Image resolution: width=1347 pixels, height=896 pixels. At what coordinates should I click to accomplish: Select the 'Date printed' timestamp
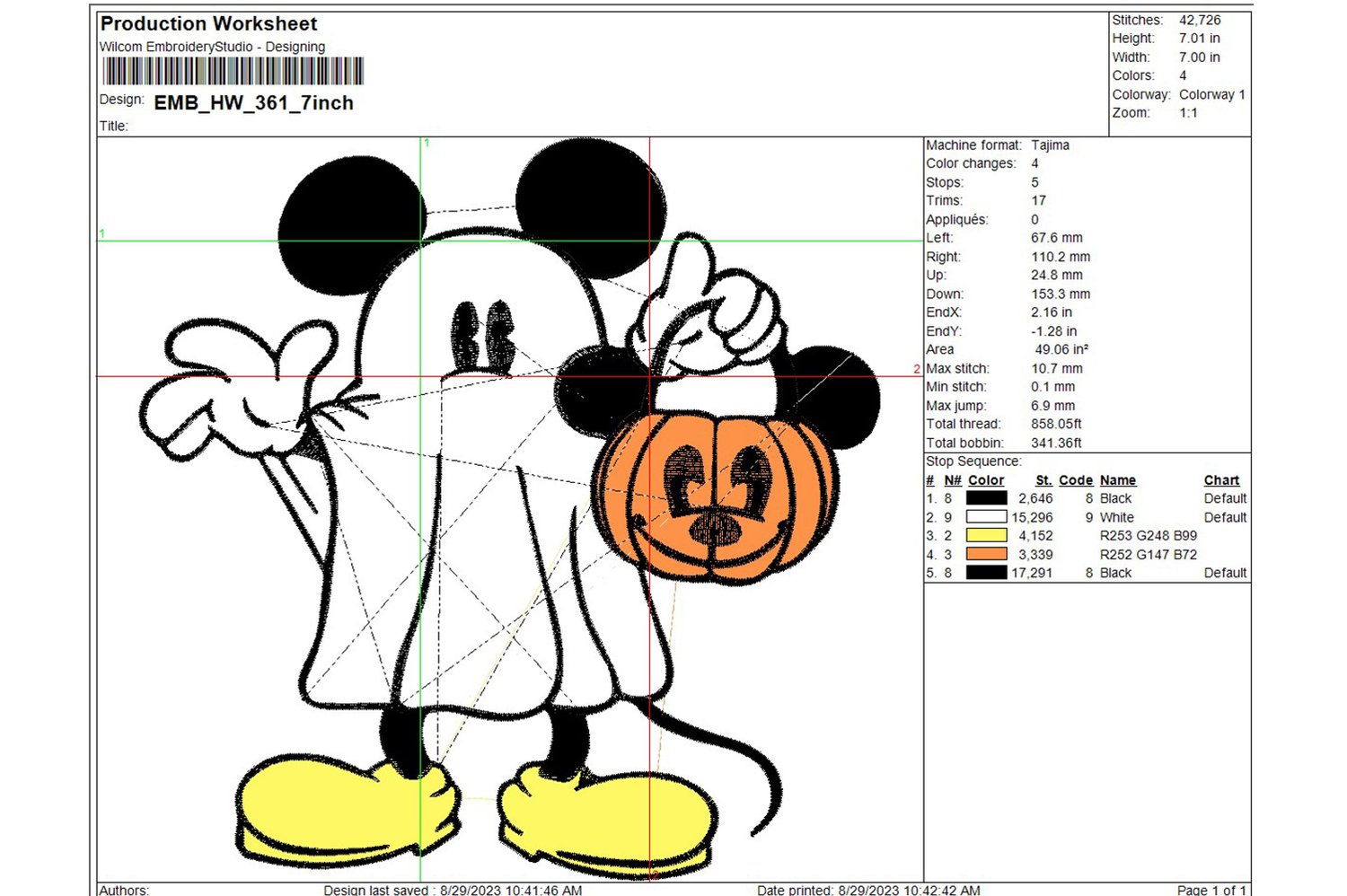tap(868, 890)
